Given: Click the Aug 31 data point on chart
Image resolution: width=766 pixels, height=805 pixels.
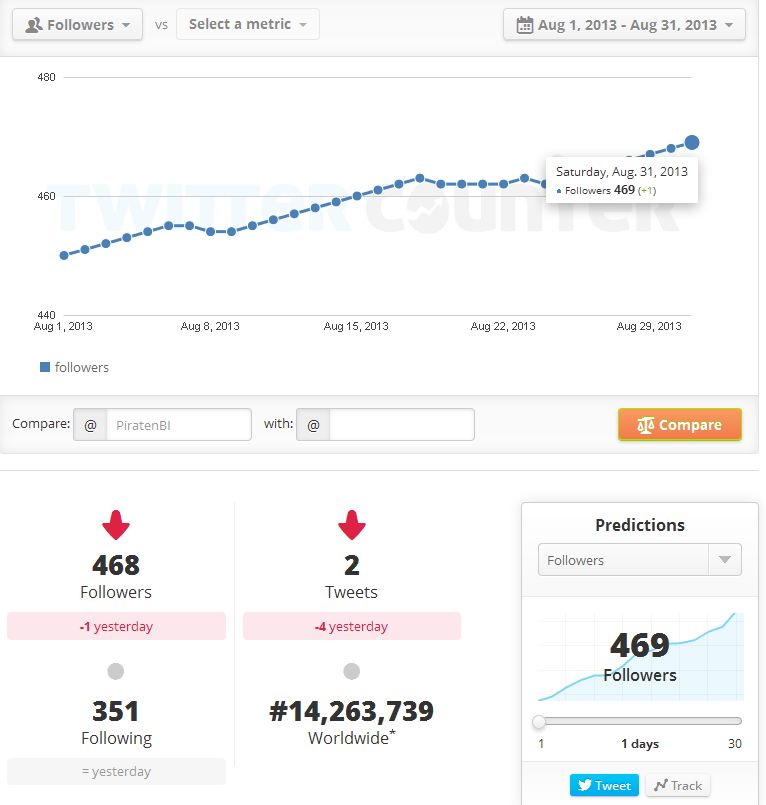Looking at the screenshot, I should tap(691, 143).
